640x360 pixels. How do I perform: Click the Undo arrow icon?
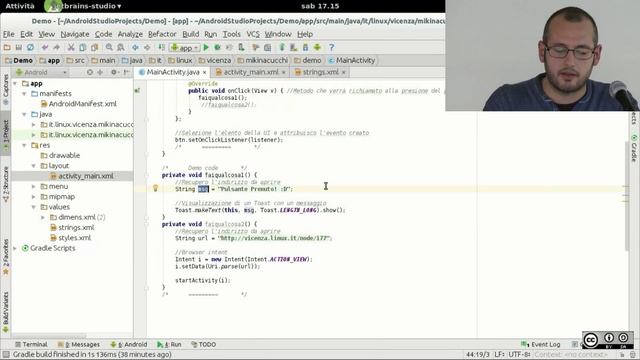coord(45,47)
